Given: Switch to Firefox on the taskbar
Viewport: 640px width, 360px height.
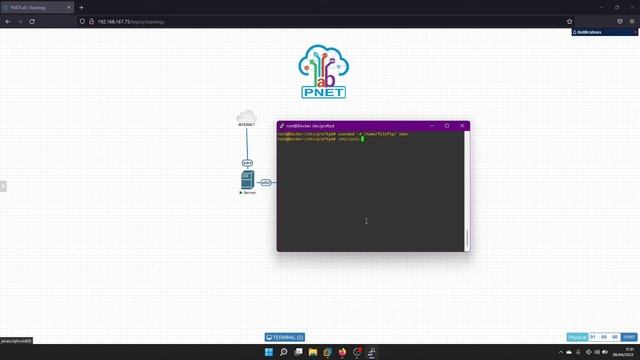Looking at the screenshot, I should tap(342, 352).
